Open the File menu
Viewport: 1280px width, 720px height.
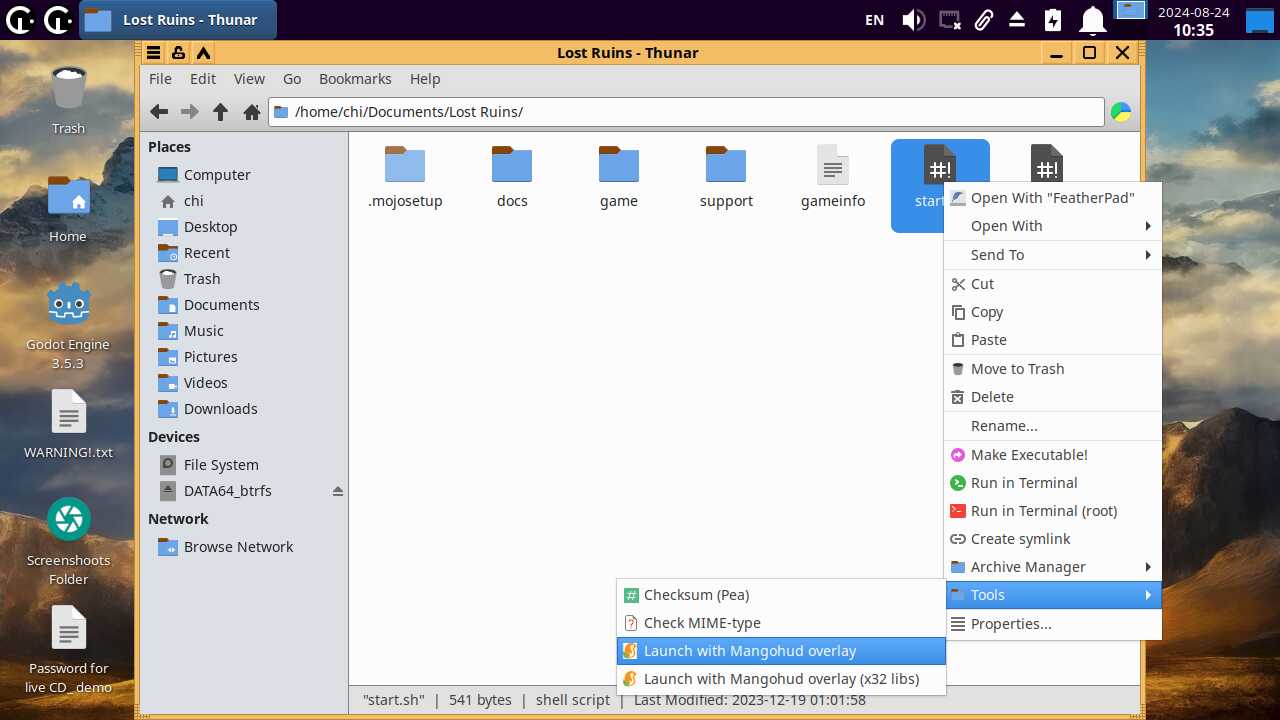click(160, 79)
